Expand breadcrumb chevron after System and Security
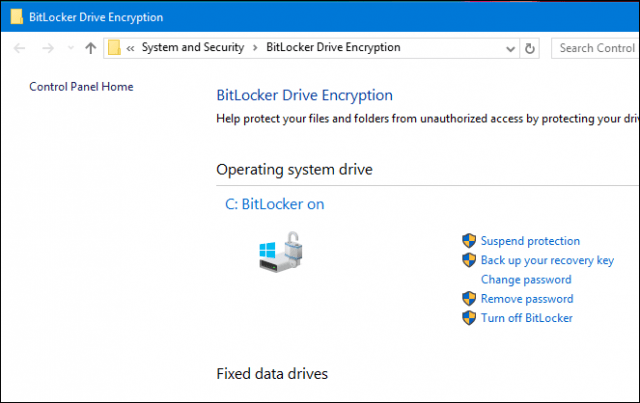640x403 pixels. pyautogui.click(x=255, y=48)
